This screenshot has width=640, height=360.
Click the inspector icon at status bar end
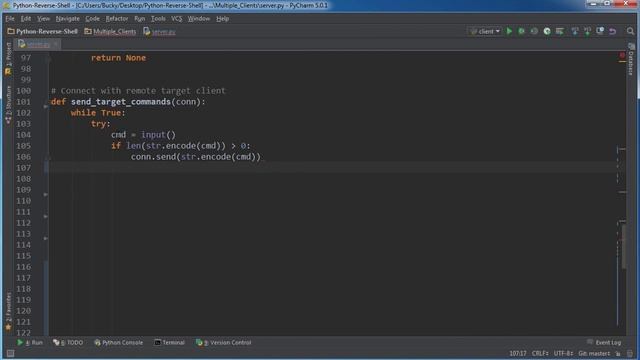pyautogui.click(x=630, y=353)
